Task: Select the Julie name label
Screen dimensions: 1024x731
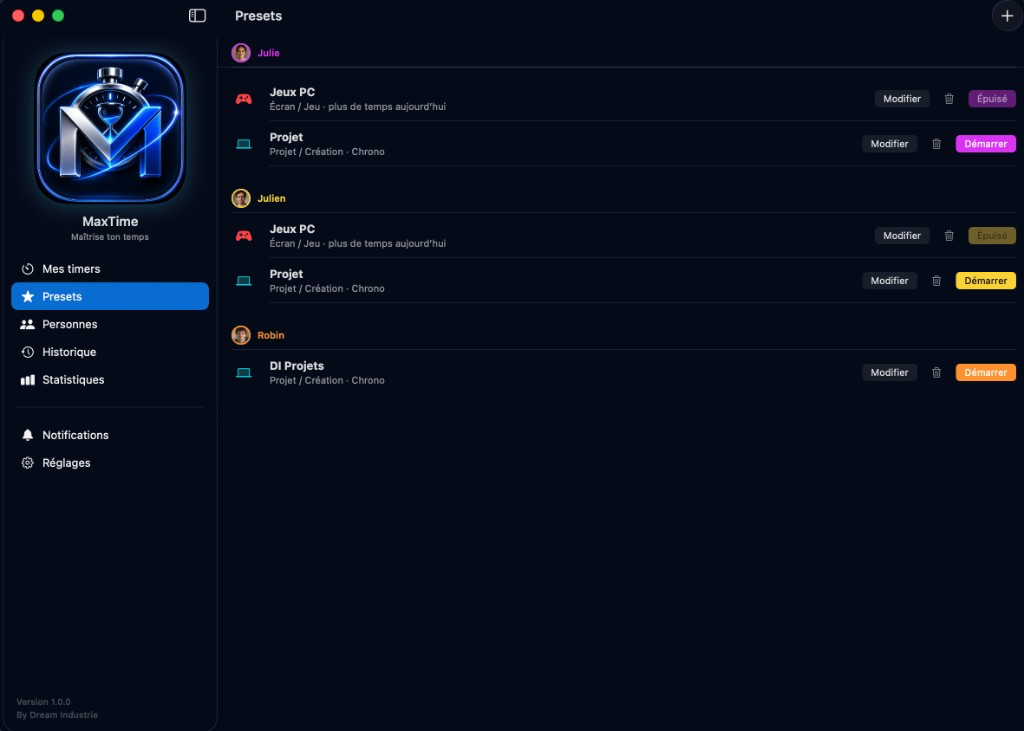Action: pos(268,53)
